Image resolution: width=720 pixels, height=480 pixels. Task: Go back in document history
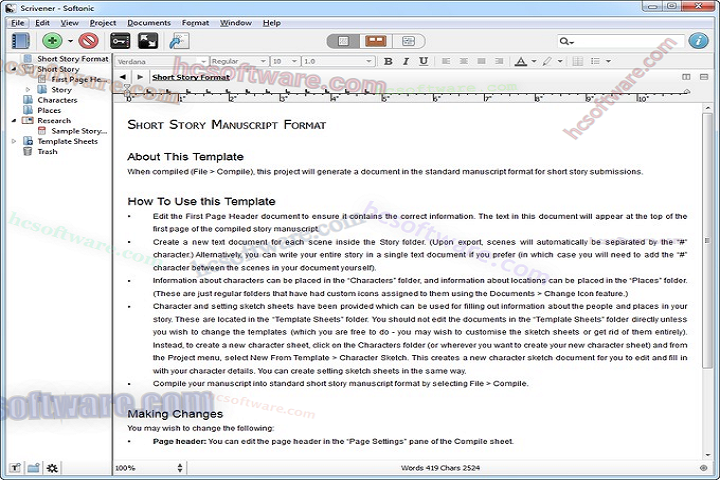pyautogui.click(x=122, y=77)
